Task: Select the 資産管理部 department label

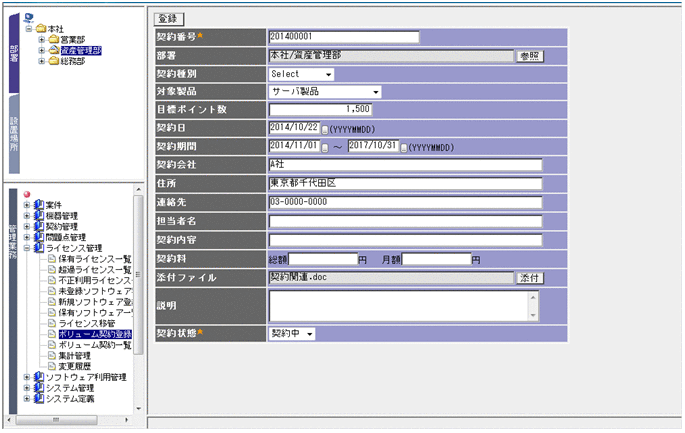Action: [81, 50]
